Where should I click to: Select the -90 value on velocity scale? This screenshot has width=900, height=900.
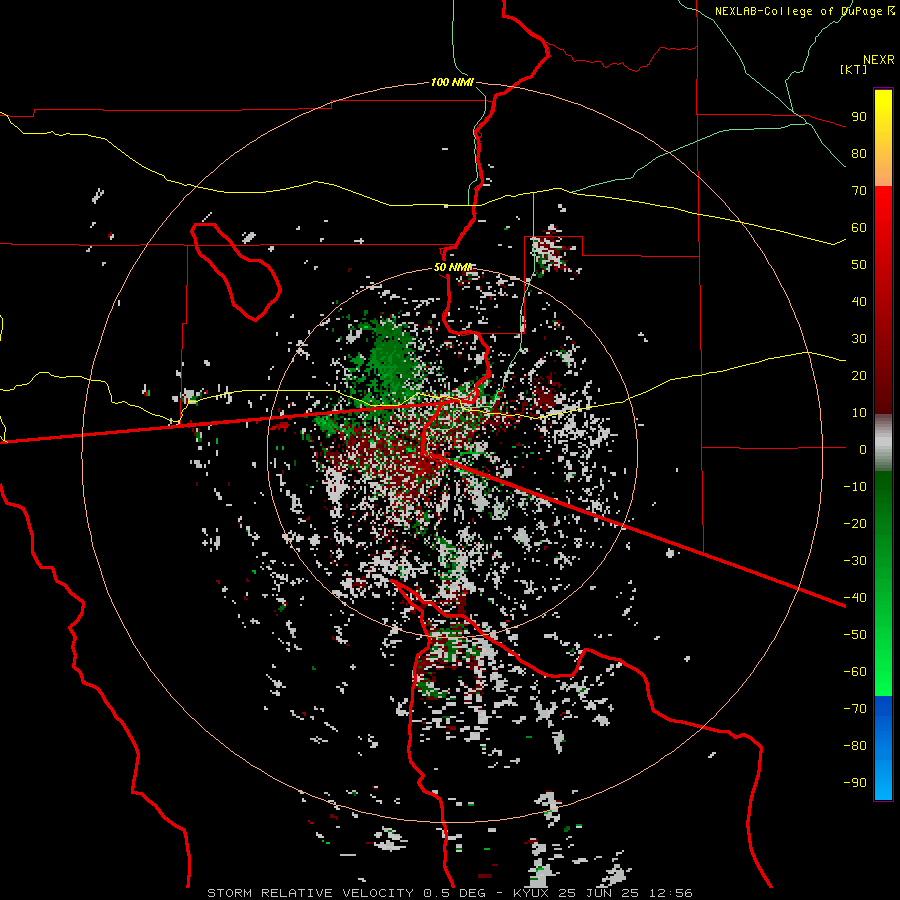(x=855, y=783)
